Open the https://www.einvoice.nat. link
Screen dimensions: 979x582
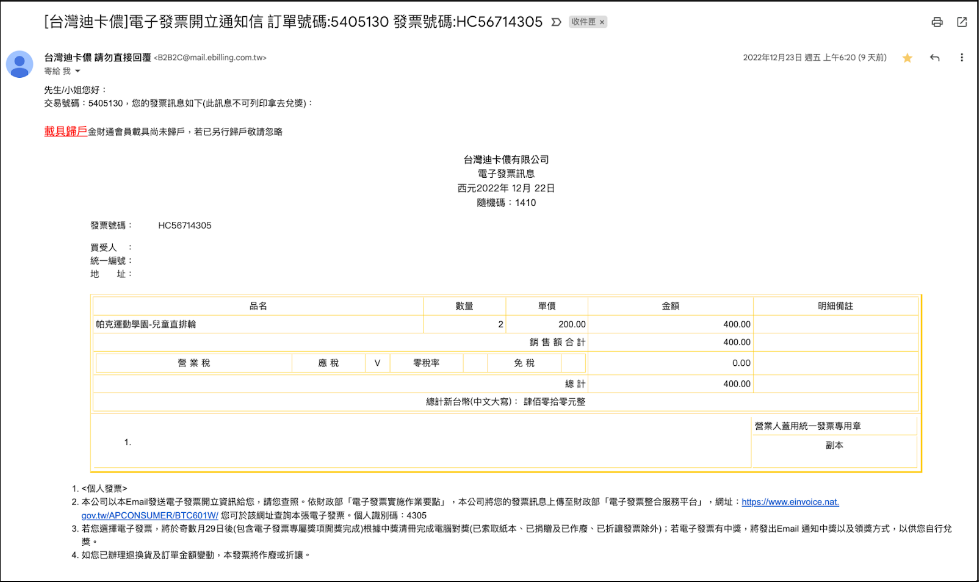pyautogui.click(x=790, y=502)
